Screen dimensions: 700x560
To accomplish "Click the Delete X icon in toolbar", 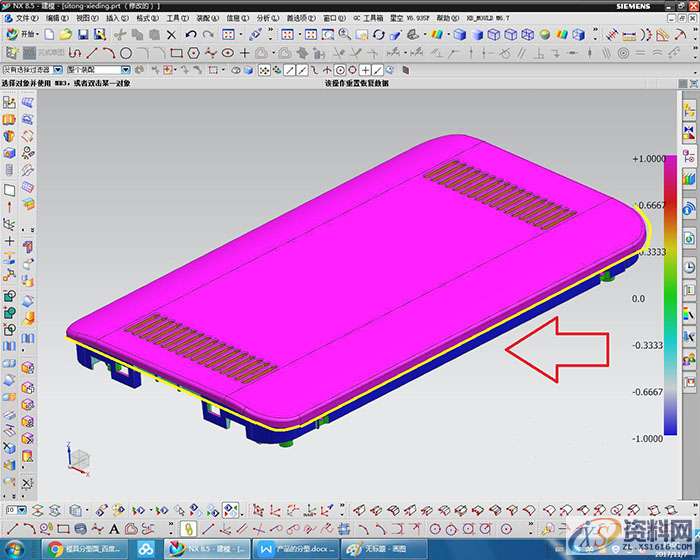I will (173, 35).
